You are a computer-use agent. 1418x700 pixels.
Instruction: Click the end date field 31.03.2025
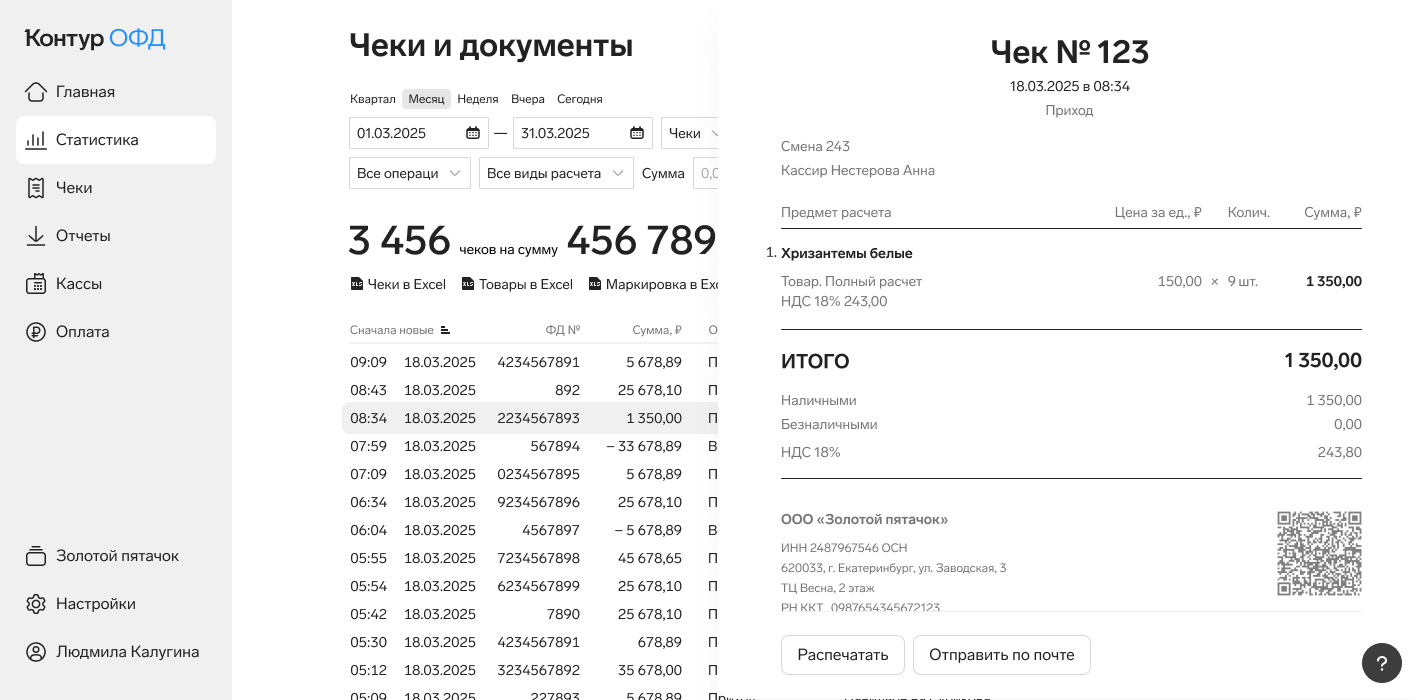583,133
